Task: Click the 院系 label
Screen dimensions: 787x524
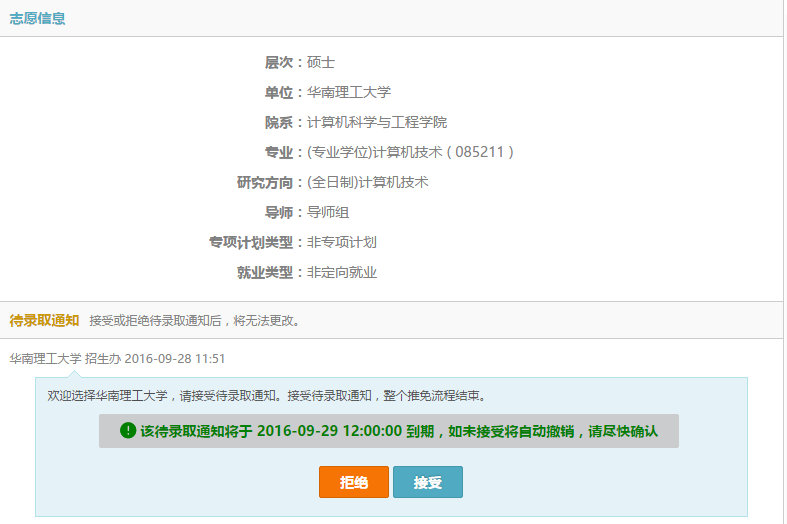Action: coord(279,122)
